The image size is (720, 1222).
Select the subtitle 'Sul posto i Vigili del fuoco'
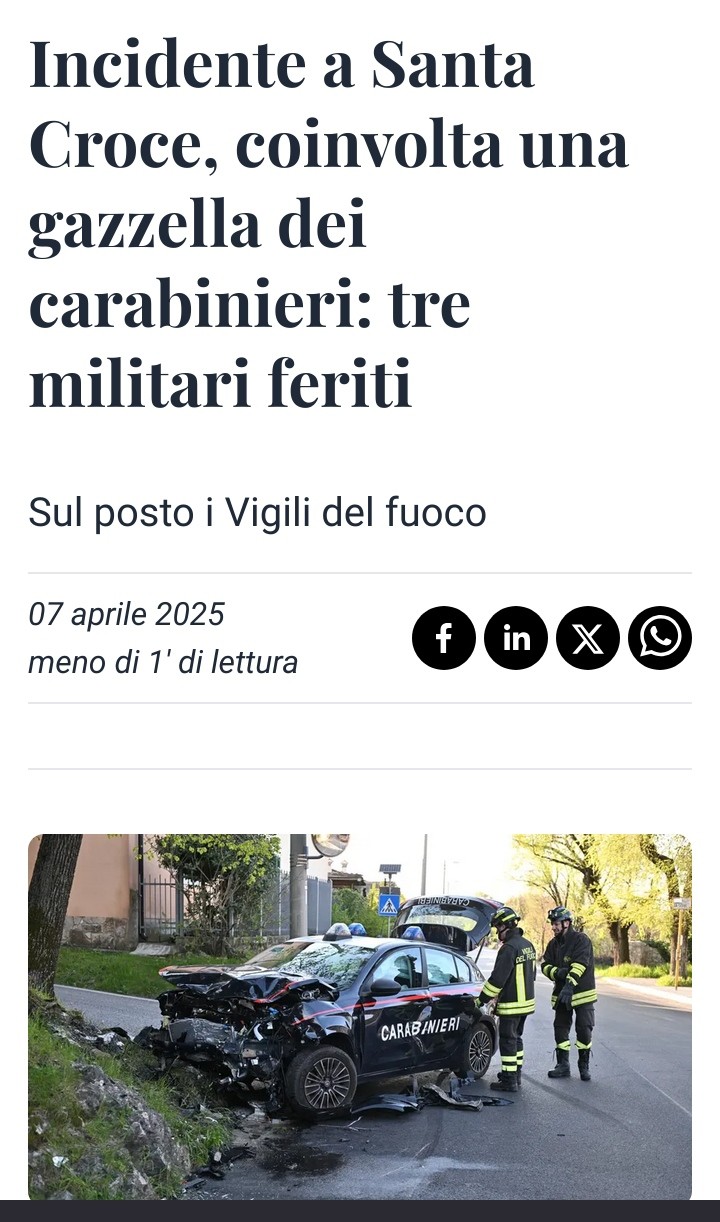coord(257,513)
